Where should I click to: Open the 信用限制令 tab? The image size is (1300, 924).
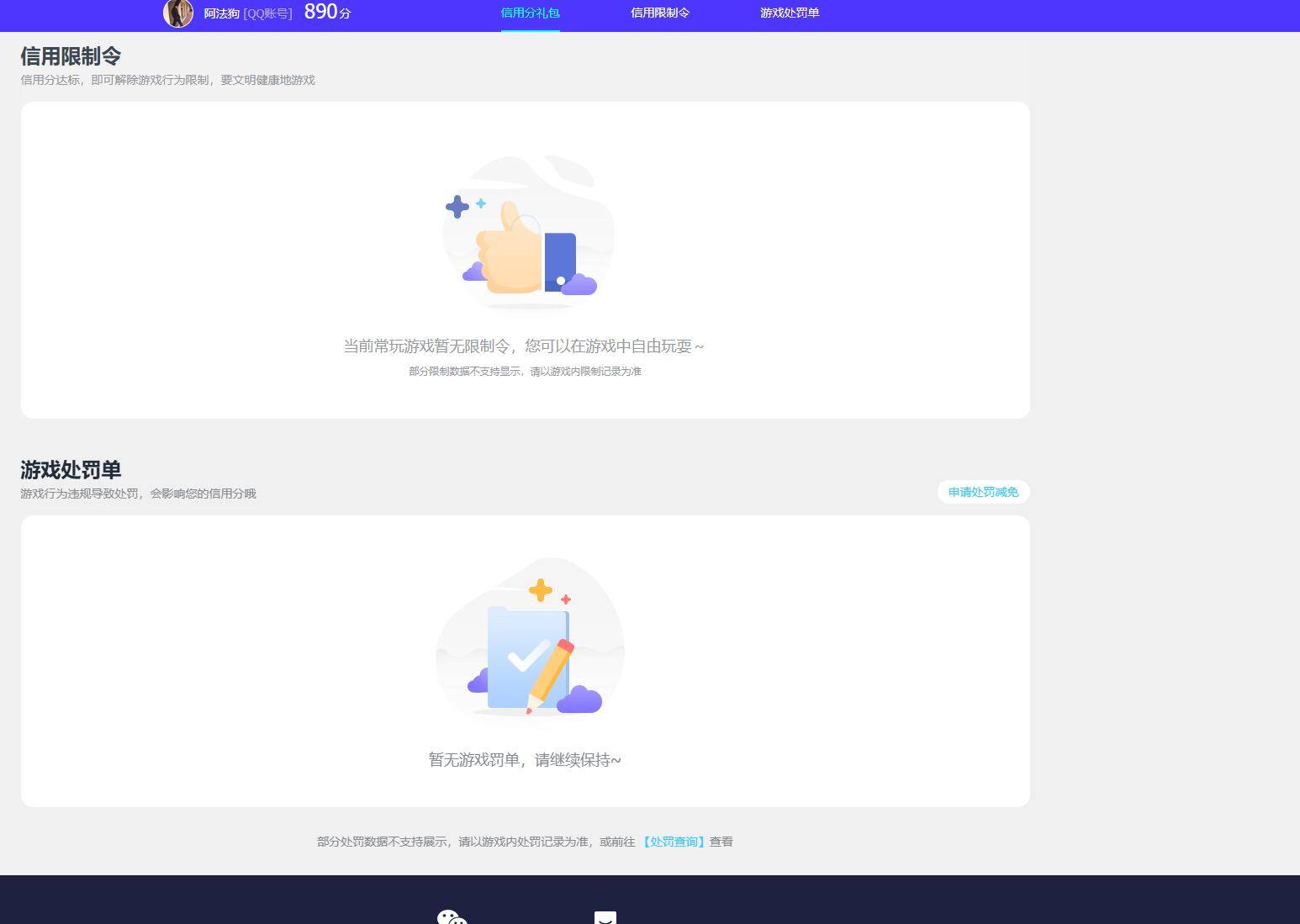[659, 13]
